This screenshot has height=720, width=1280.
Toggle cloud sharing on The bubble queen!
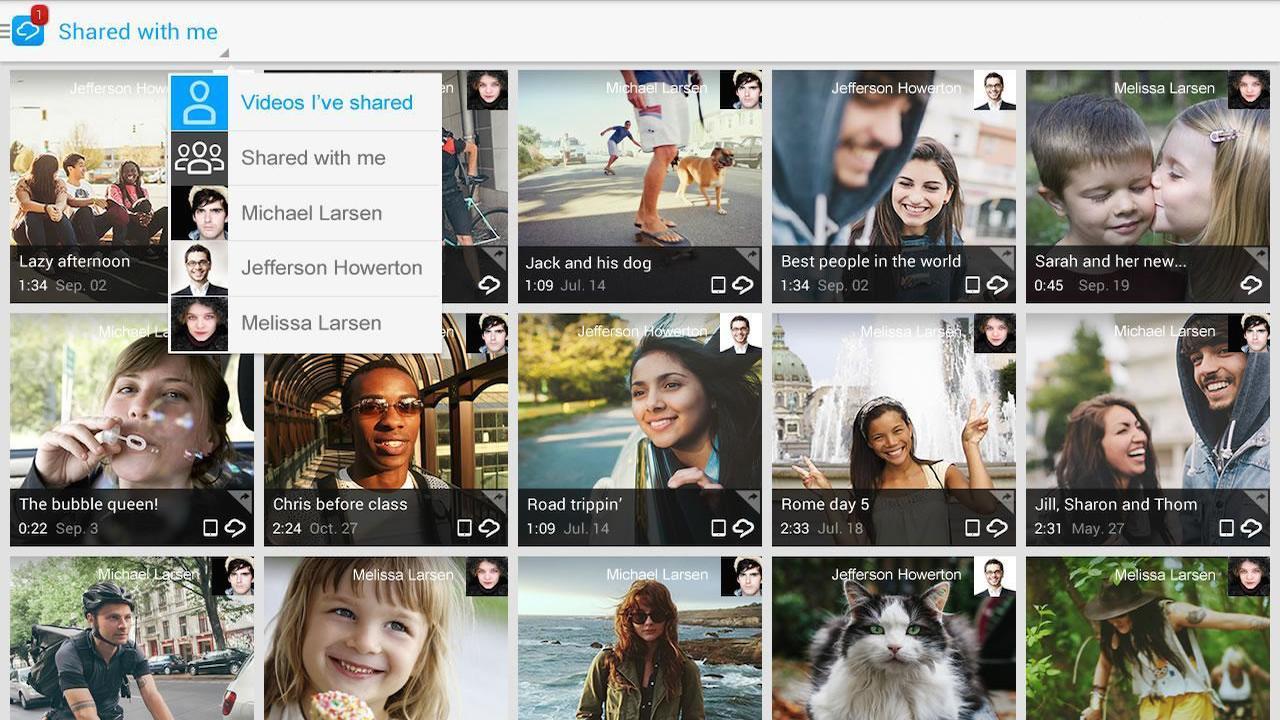[x=236, y=527]
